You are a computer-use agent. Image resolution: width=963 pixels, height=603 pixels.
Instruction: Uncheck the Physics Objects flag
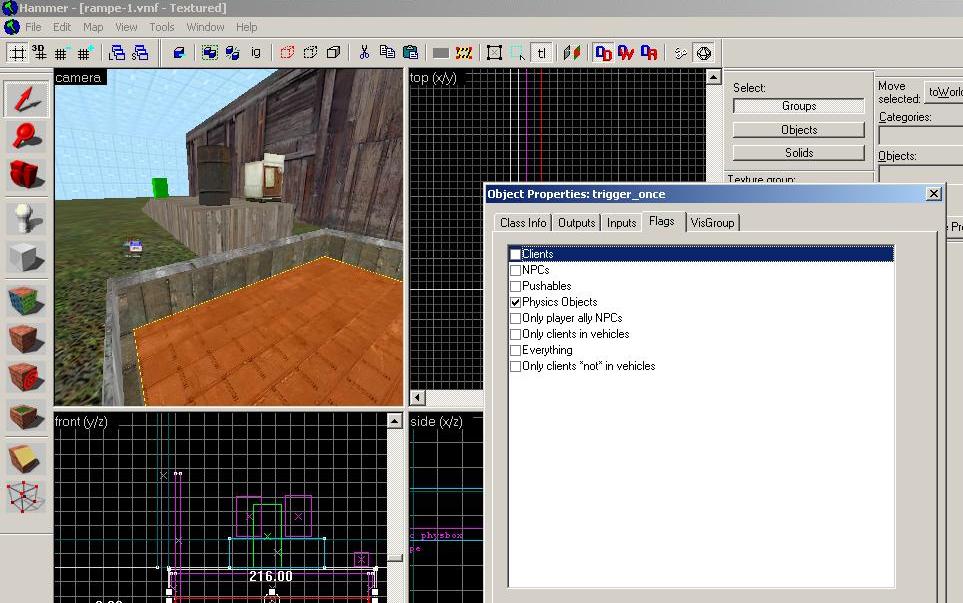(x=515, y=302)
